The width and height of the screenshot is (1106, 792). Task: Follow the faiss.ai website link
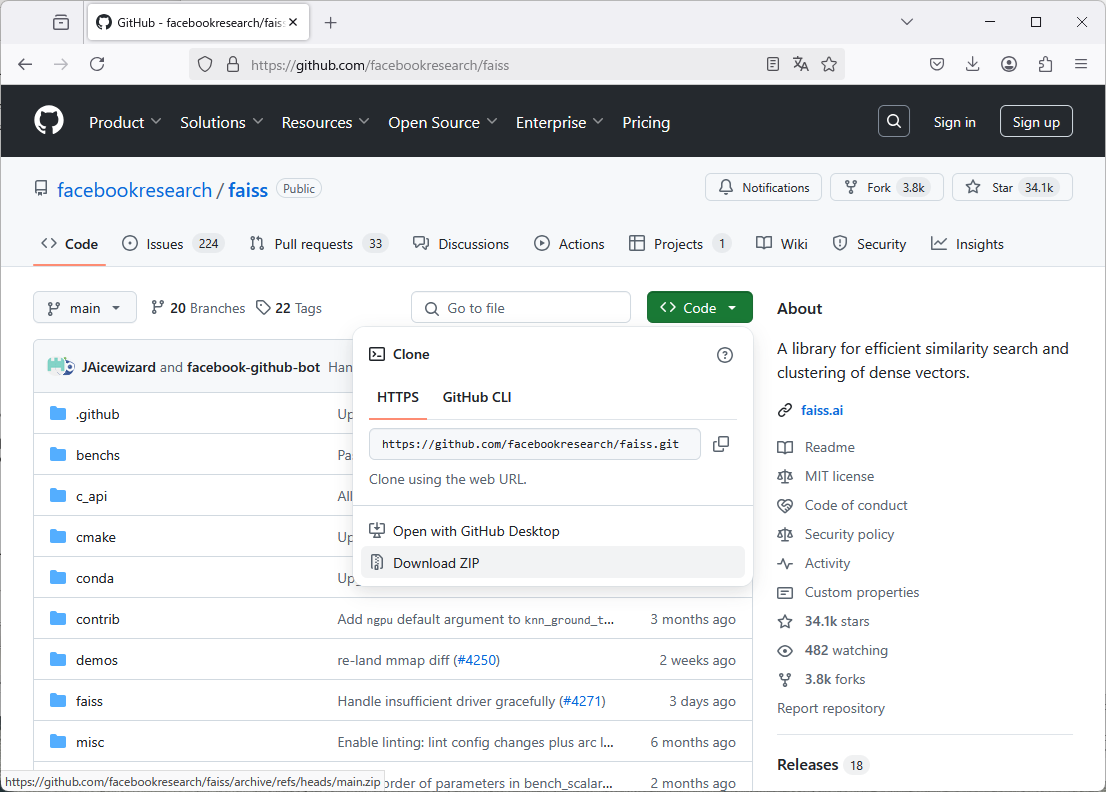pyautogui.click(x=820, y=409)
